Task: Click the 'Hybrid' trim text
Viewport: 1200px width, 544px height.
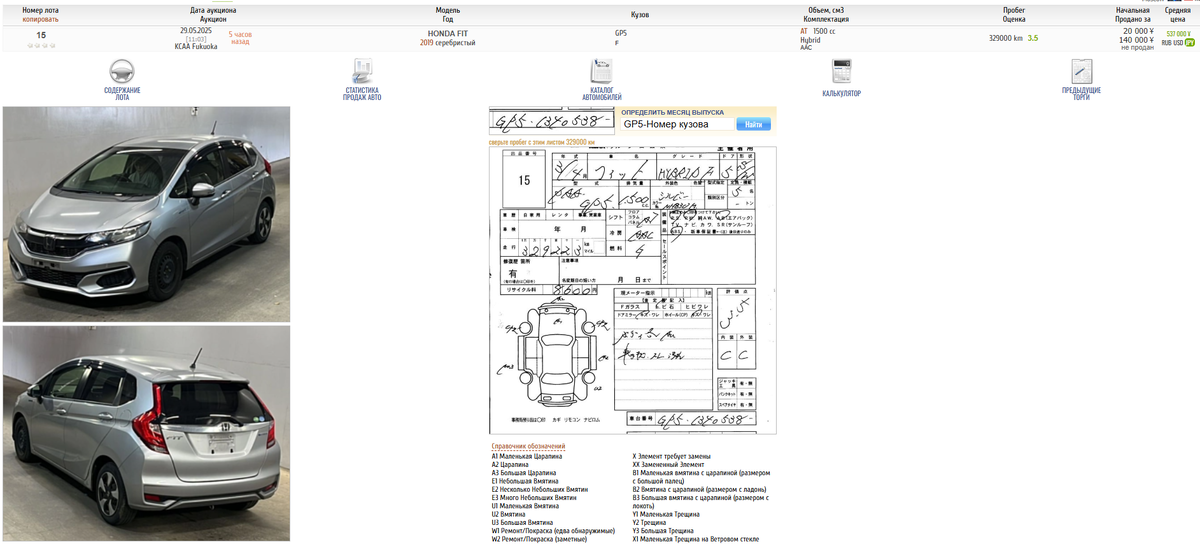Action: (x=810, y=40)
